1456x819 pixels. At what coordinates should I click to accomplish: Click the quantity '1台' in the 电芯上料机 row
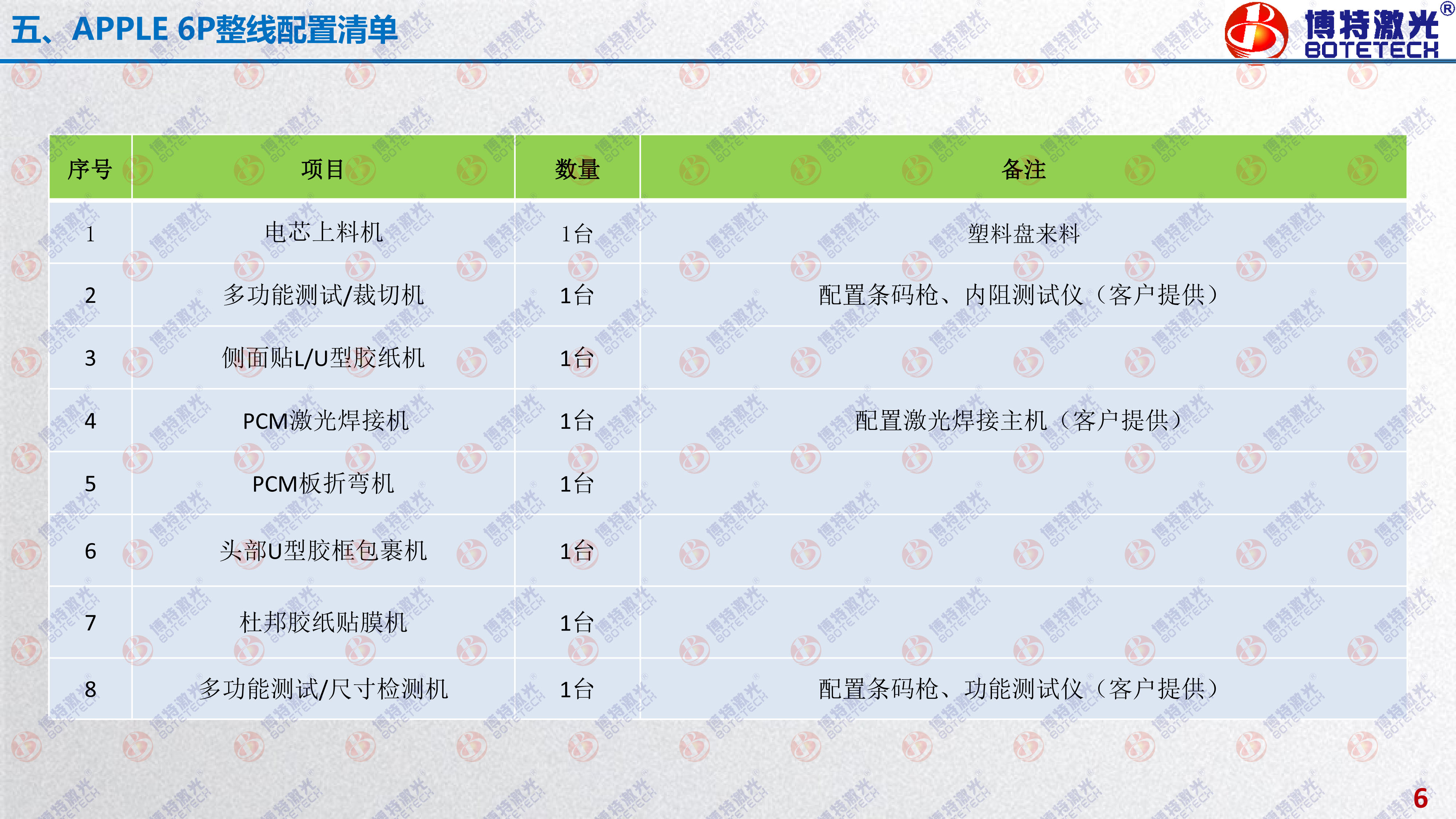pos(577,234)
